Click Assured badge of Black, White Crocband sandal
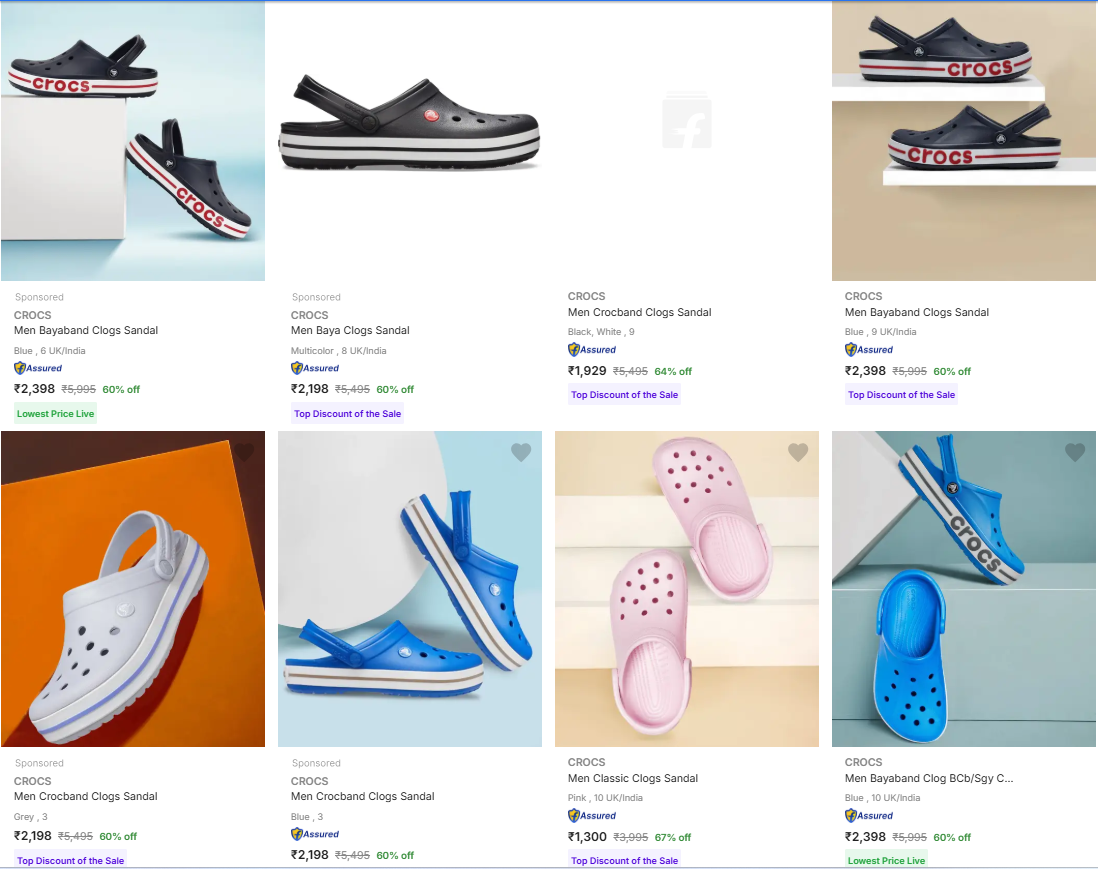Screen dimensions: 1098x869 tap(592, 350)
